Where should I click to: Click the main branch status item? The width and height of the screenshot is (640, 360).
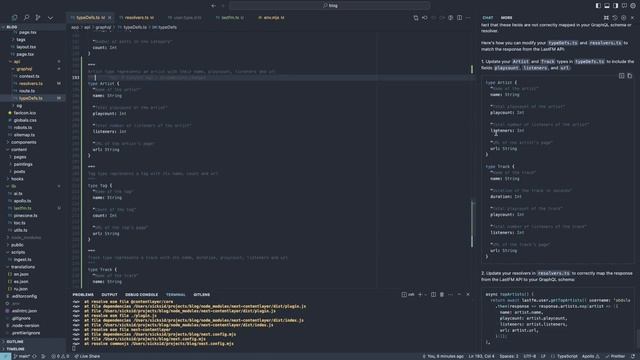tap(22, 356)
